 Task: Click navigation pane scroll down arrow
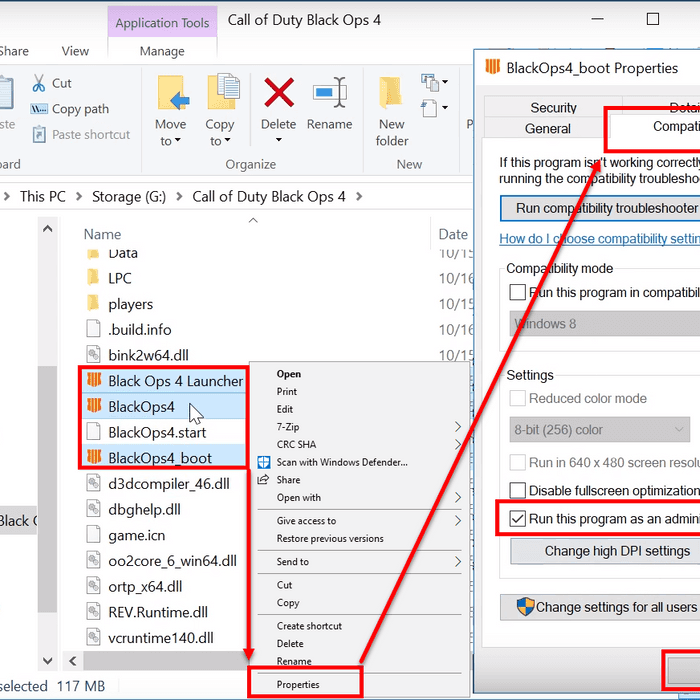[x=48, y=660]
